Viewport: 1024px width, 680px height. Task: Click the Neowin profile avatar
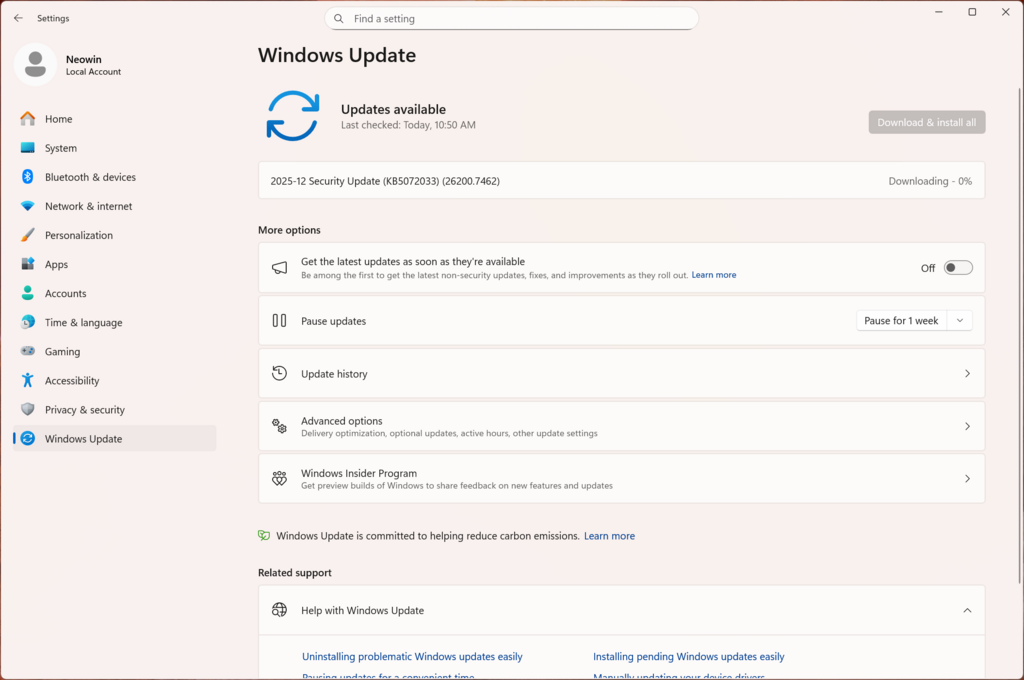35,65
